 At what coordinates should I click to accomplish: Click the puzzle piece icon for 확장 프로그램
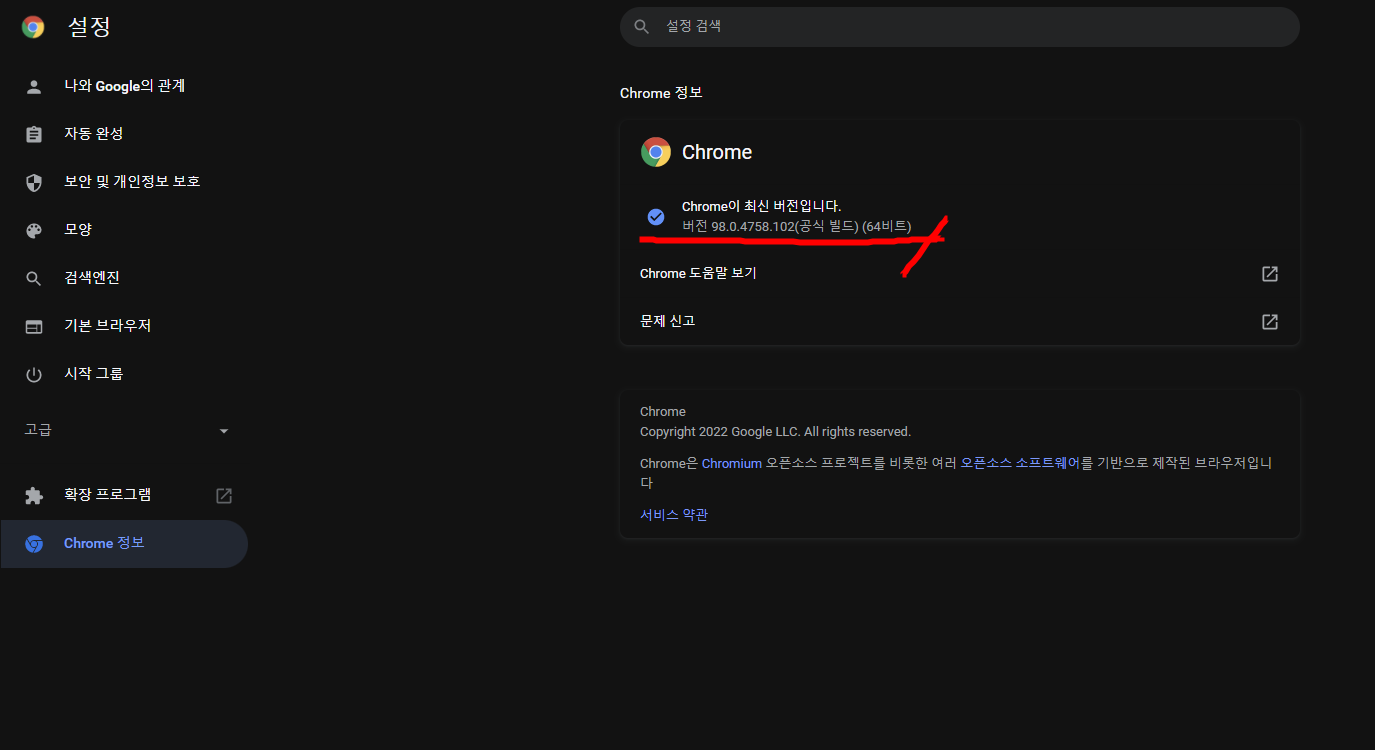(34, 495)
